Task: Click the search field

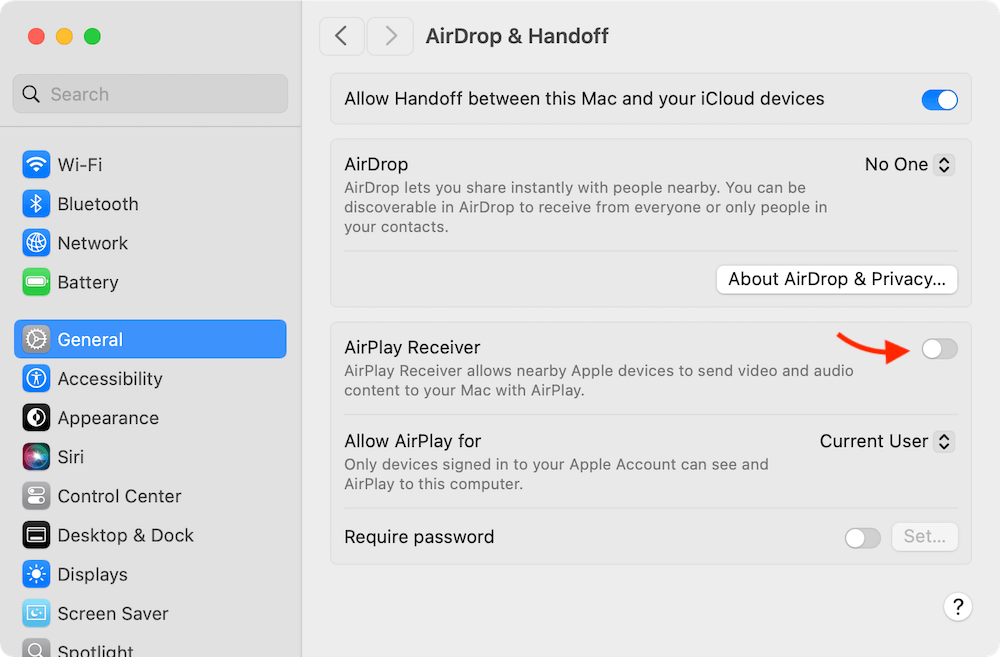Action: coord(150,93)
